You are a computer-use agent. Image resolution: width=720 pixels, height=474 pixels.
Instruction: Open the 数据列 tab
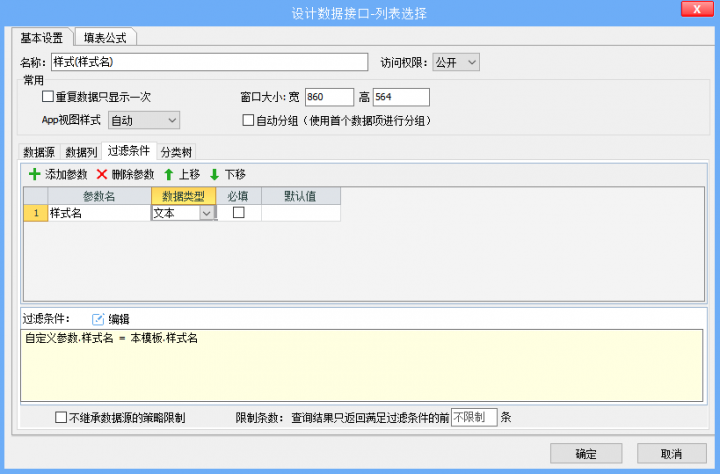pos(81,152)
